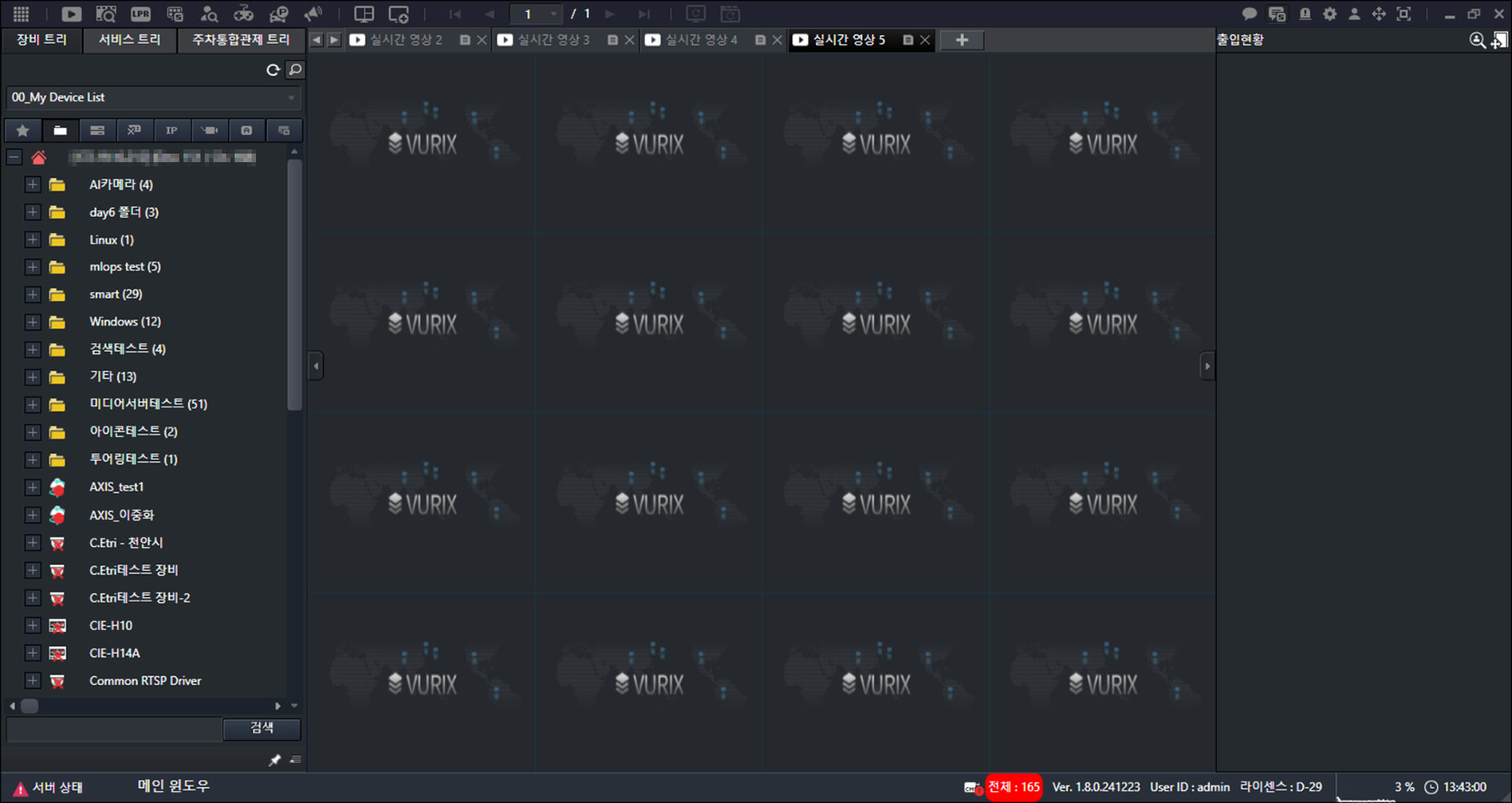1512x803 pixels.
Task: Expand the Windows (12) folder
Action: 32,322
